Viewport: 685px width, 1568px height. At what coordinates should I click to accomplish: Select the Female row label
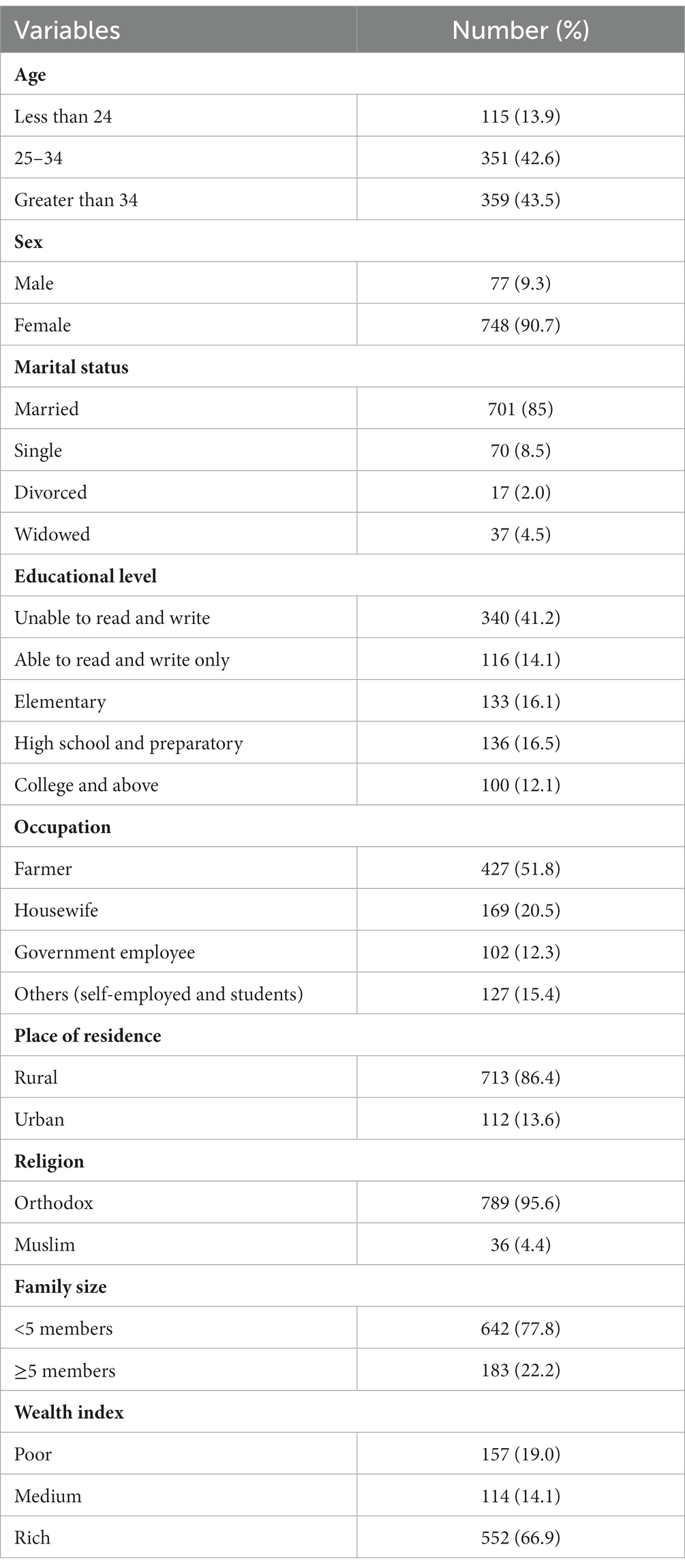coord(42,326)
